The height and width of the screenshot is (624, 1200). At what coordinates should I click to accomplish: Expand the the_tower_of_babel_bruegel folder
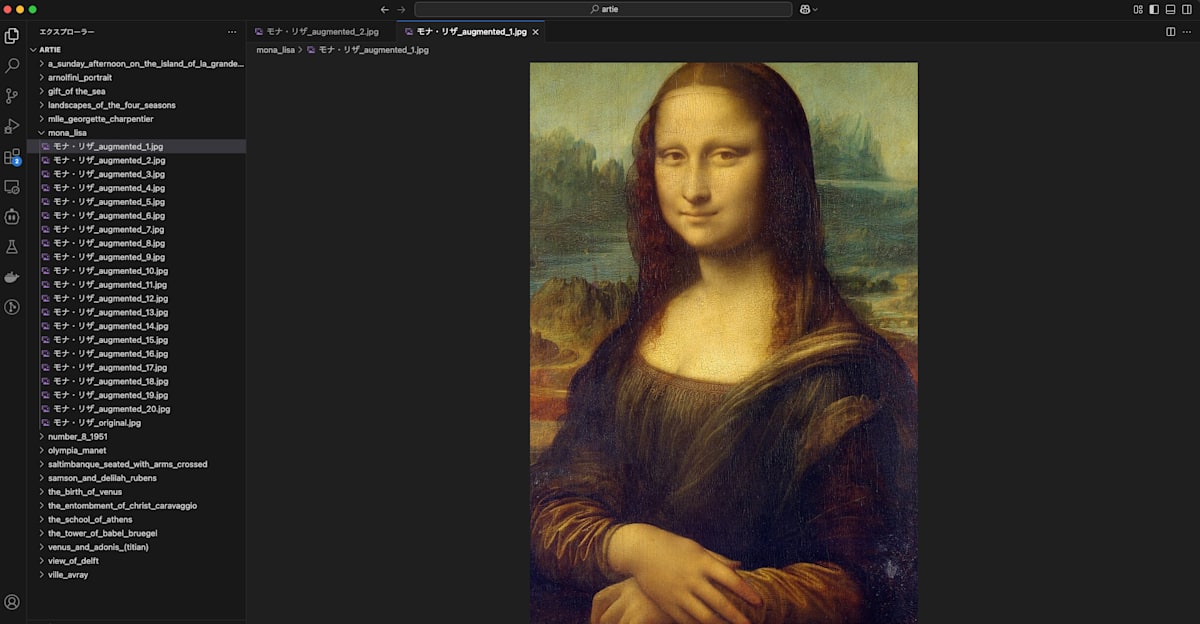point(136,533)
